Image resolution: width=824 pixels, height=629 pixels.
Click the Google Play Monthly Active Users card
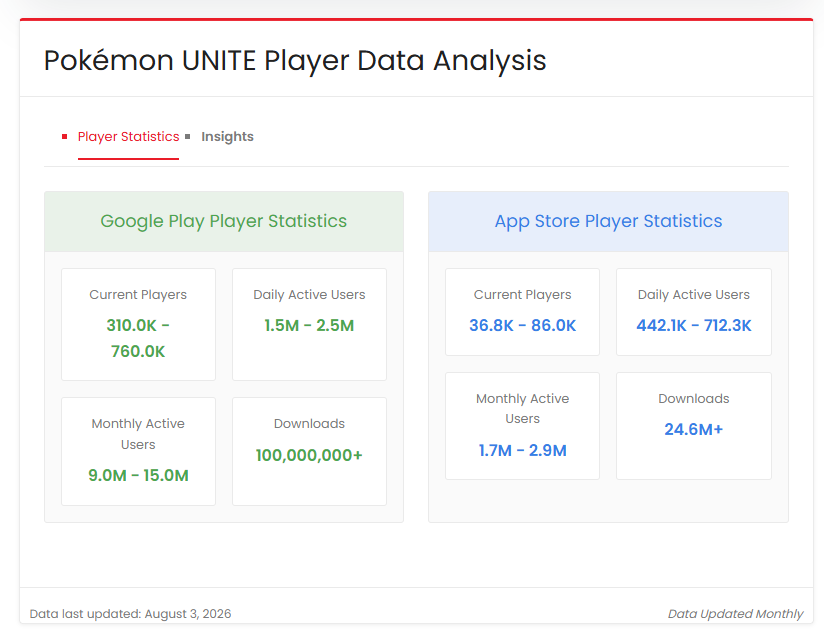[138, 451]
